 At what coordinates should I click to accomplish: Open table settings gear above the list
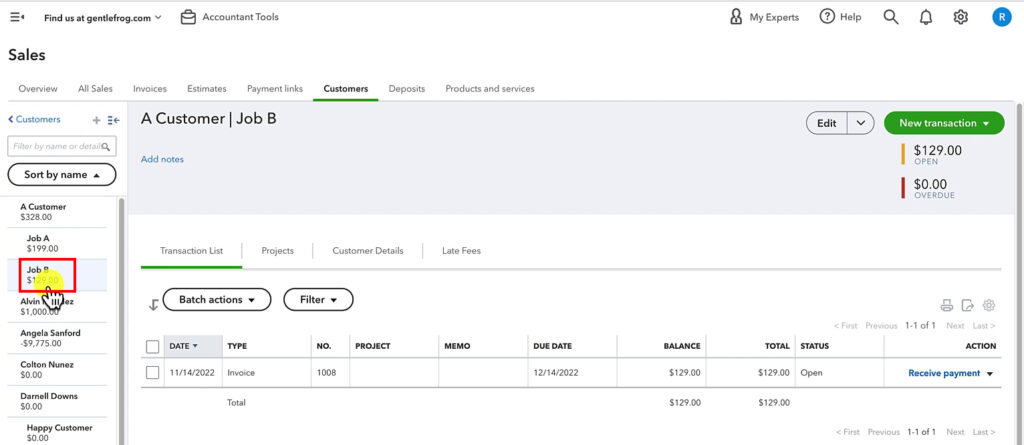point(989,306)
